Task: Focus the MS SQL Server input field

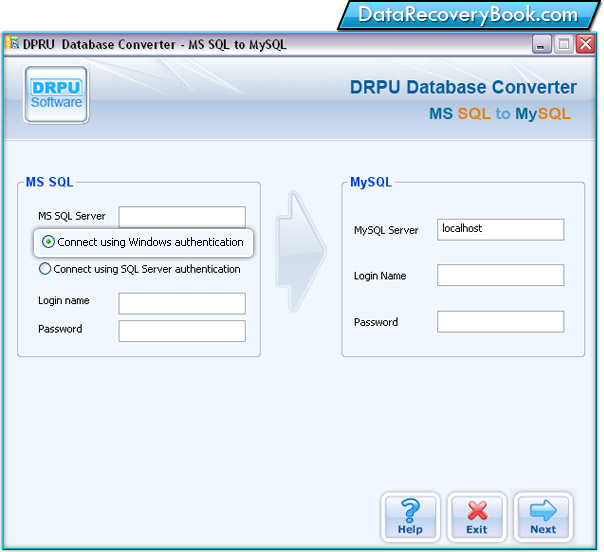Action: pyautogui.click(x=182, y=216)
